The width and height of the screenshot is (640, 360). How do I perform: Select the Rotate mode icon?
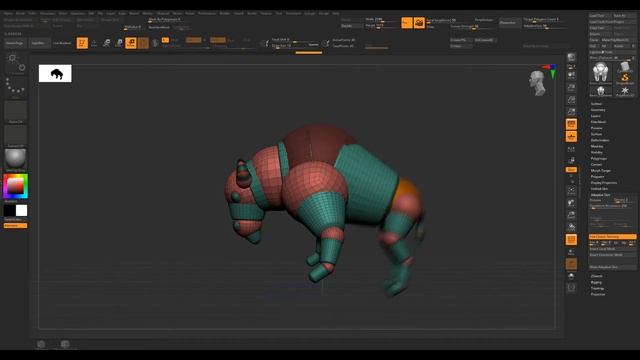(131, 43)
